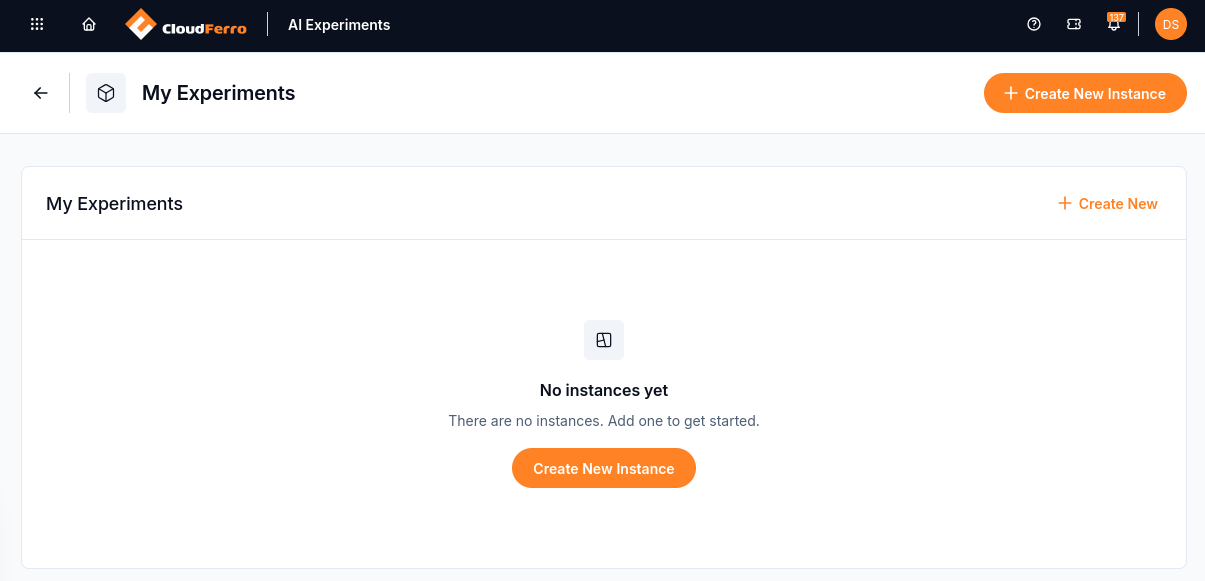Open the DS user avatar menu
Screen dimensions: 1205x581
coord(1171,24)
